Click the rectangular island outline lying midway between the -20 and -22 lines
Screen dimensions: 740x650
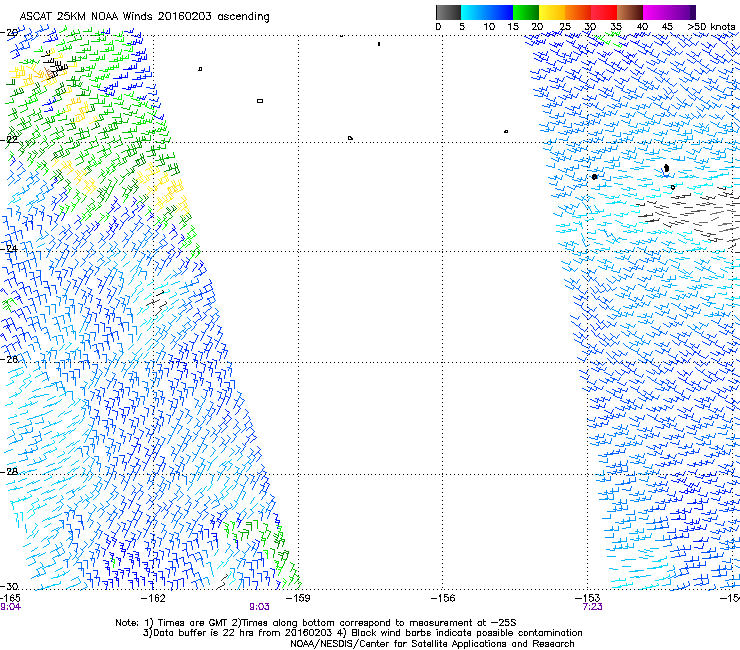click(260, 101)
